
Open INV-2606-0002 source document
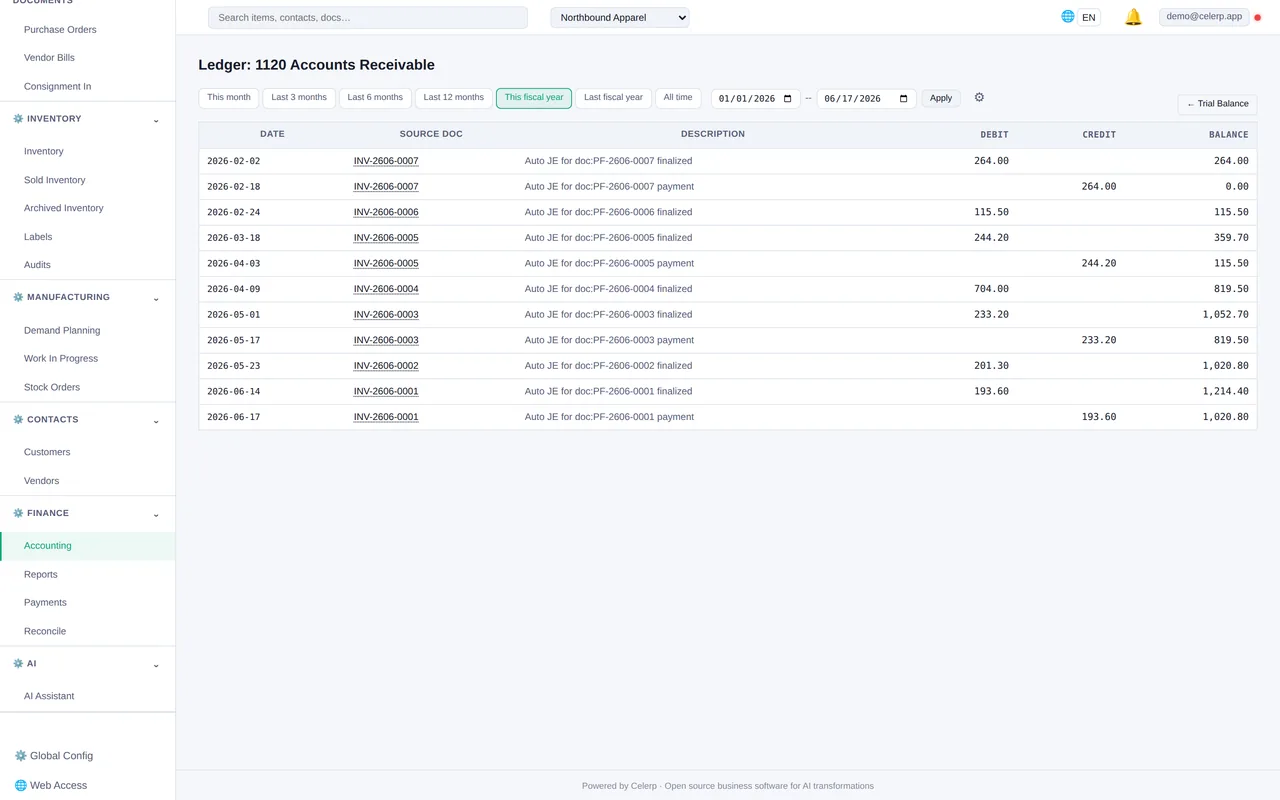coord(386,366)
